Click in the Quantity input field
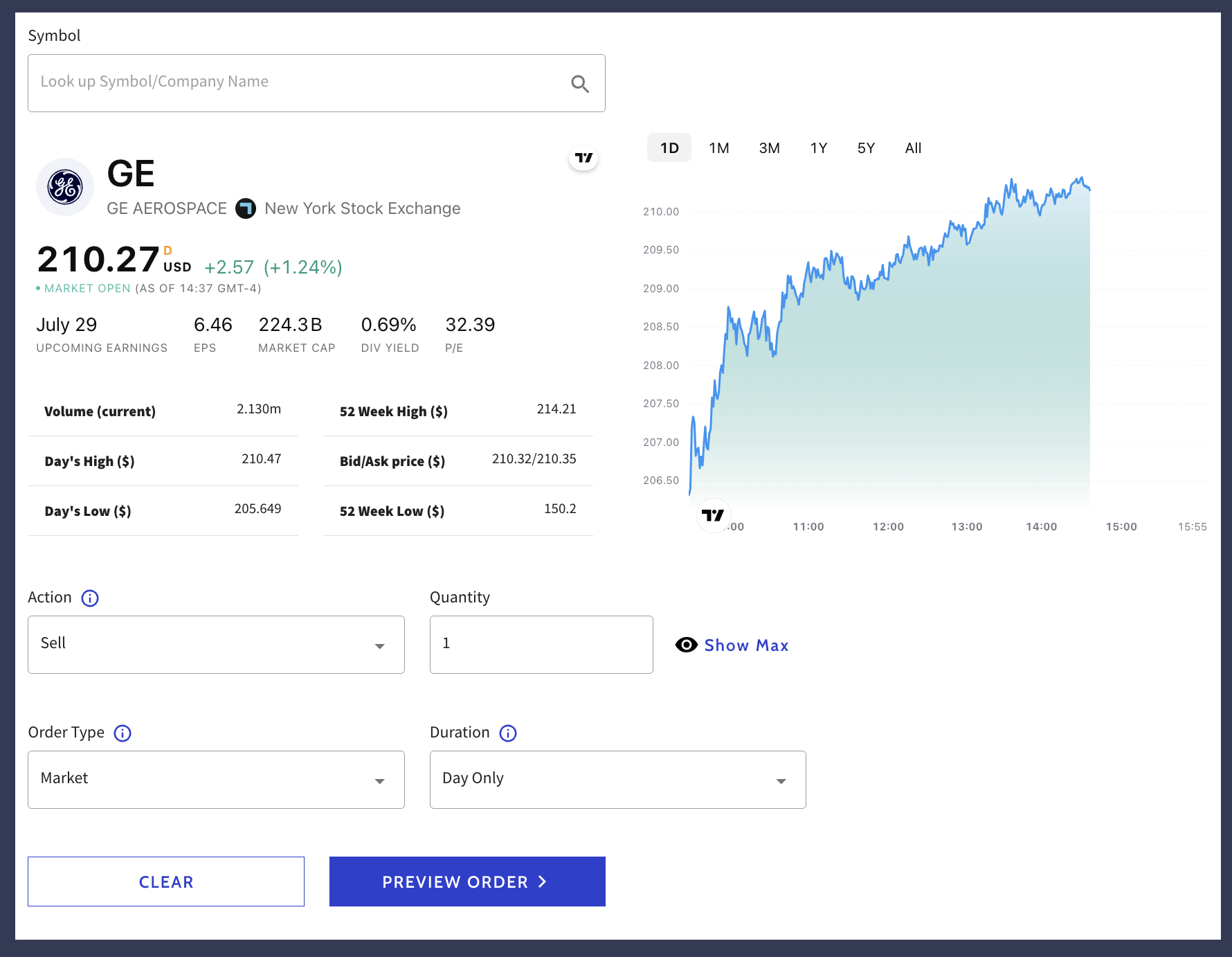 click(x=541, y=645)
